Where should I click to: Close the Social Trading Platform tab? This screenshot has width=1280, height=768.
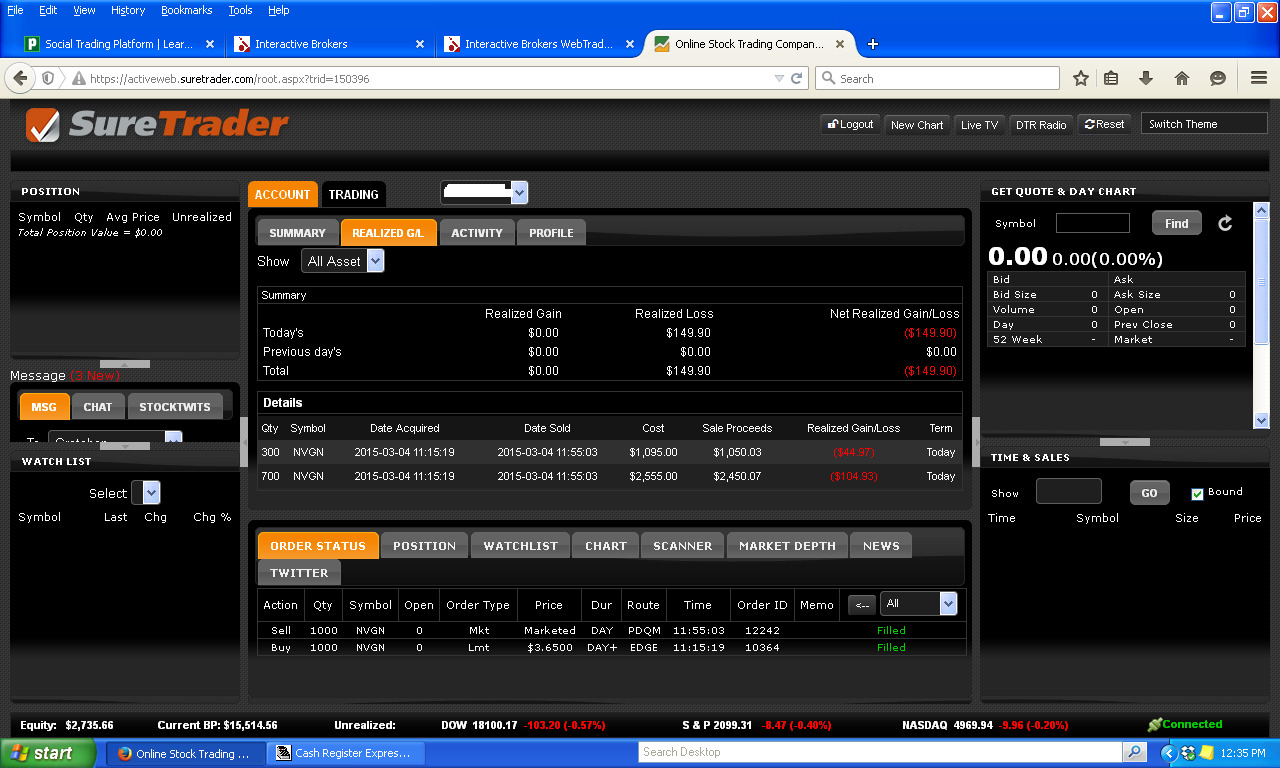click(x=210, y=44)
